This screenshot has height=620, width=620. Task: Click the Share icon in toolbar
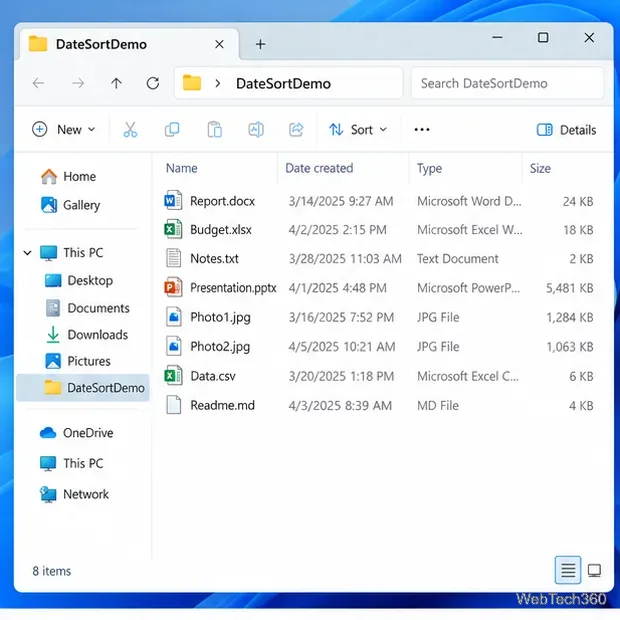click(296, 129)
